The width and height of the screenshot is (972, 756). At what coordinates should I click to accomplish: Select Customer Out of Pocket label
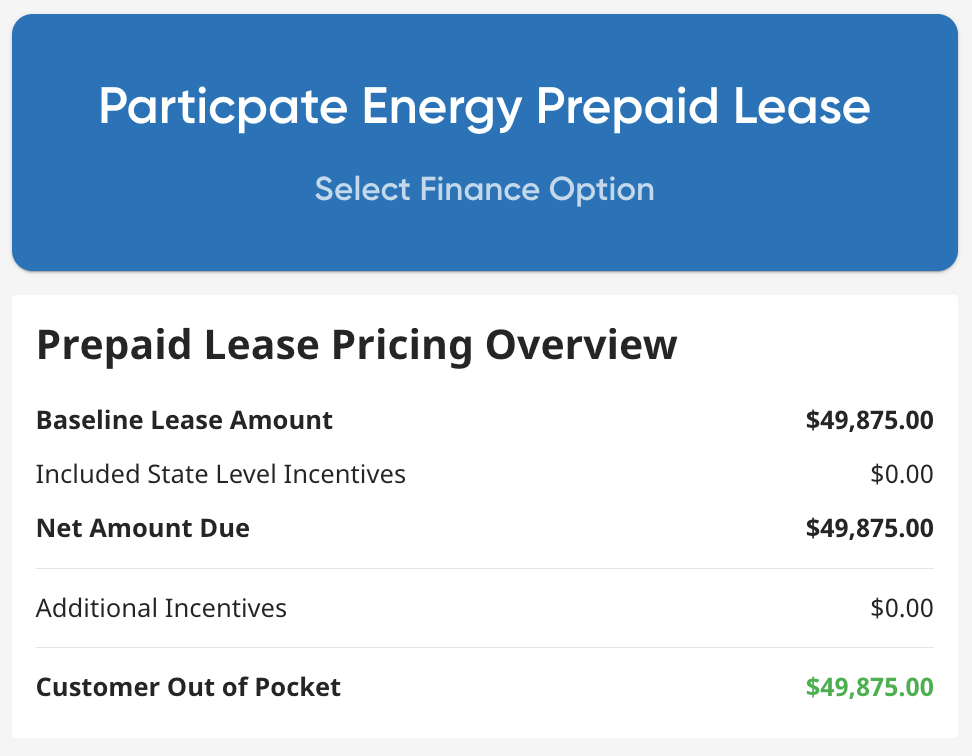pos(188,688)
